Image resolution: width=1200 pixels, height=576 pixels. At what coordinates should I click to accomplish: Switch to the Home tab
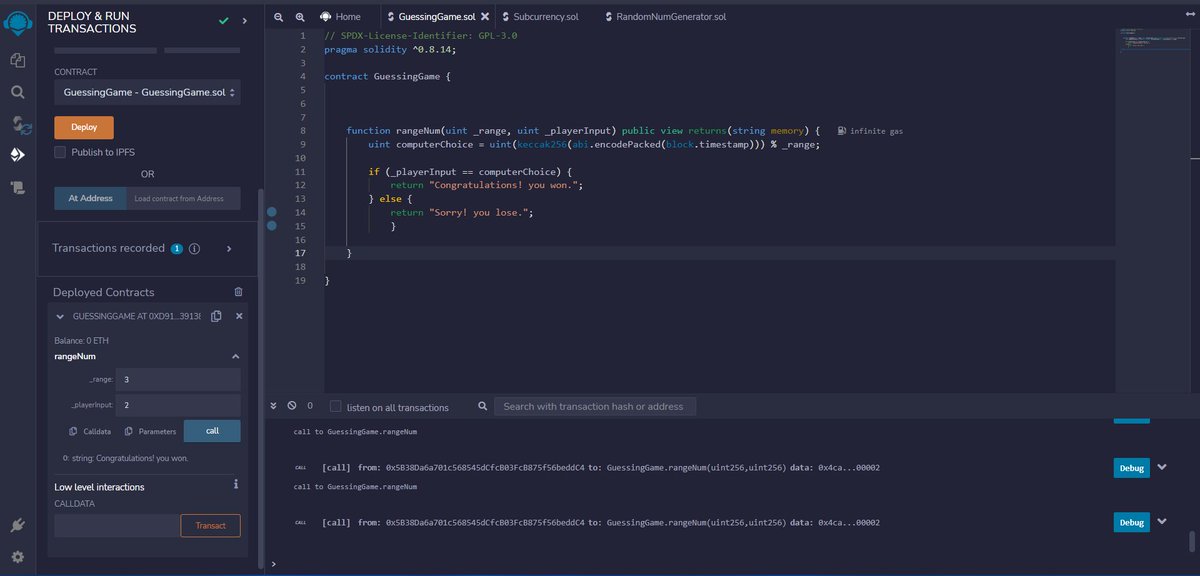tap(341, 17)
